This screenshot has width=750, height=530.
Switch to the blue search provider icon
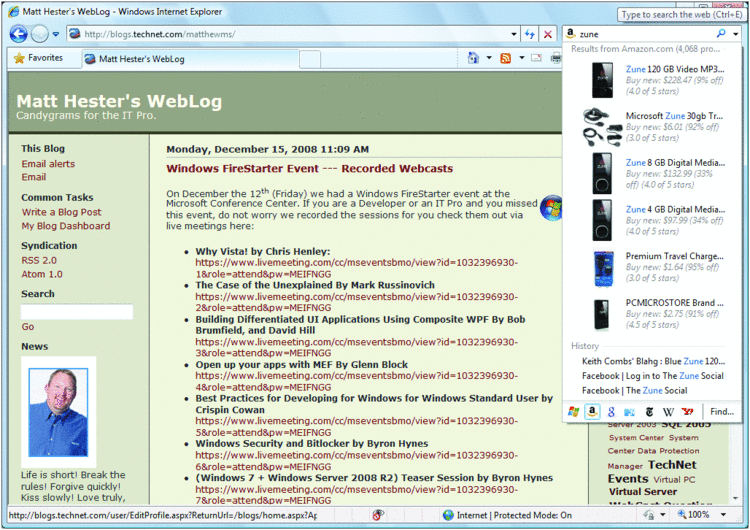(629, 412)
